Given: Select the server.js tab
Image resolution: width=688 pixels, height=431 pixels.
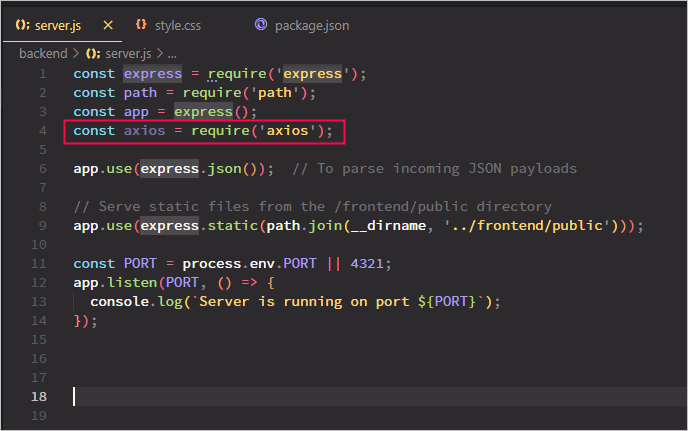Looking at the screenshot, I should point(57,25).
